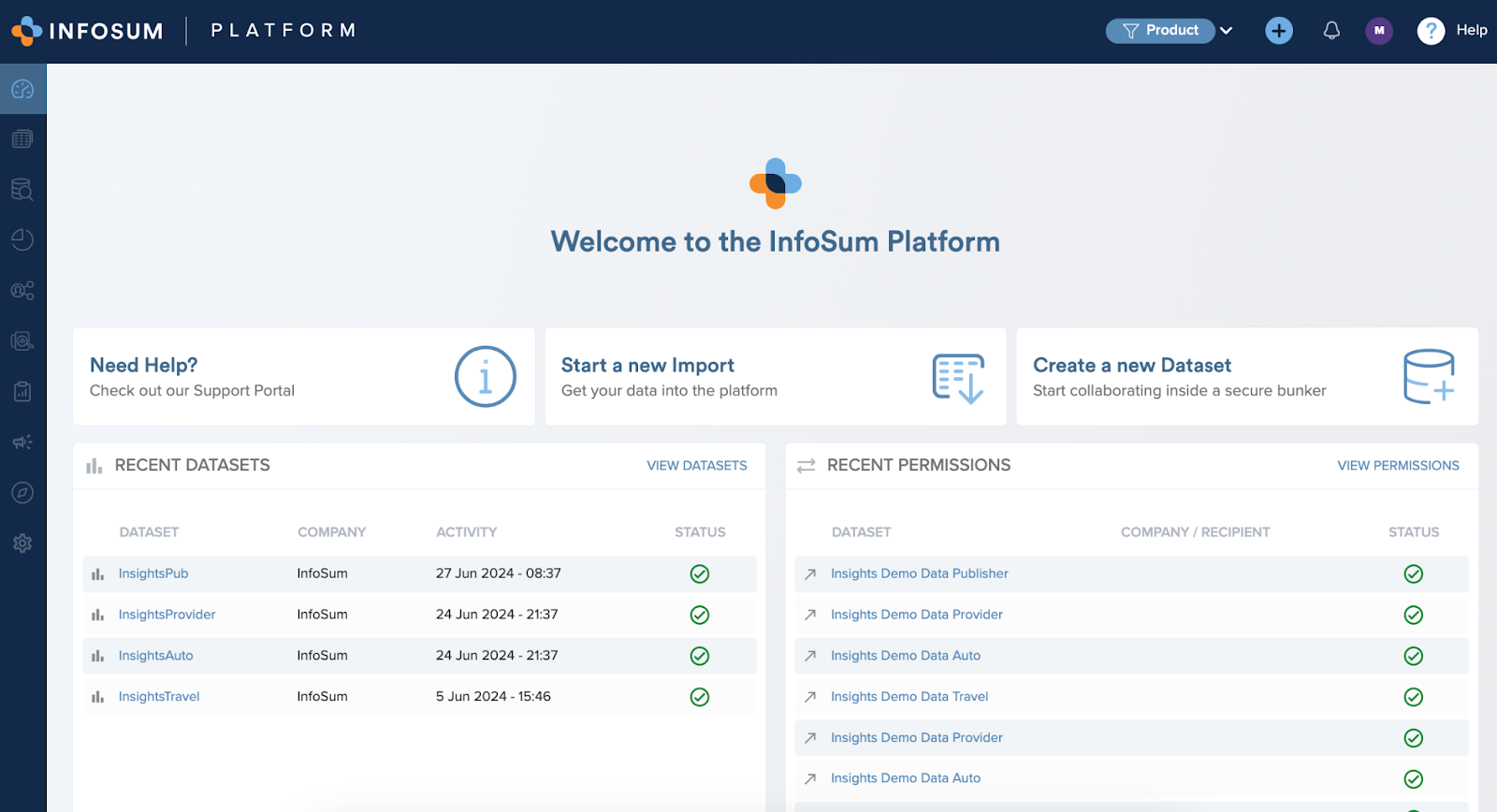Open the clipboard reports icon in sidebar
This screenshot has width=1497, height=812.
tap(22, 392)
